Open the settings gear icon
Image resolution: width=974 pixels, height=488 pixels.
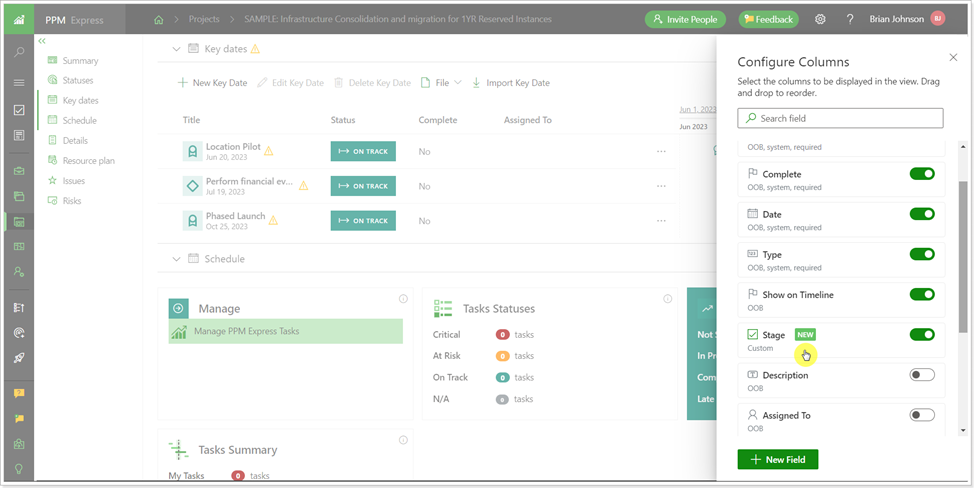pyautogui.click(x=820, y=19)
